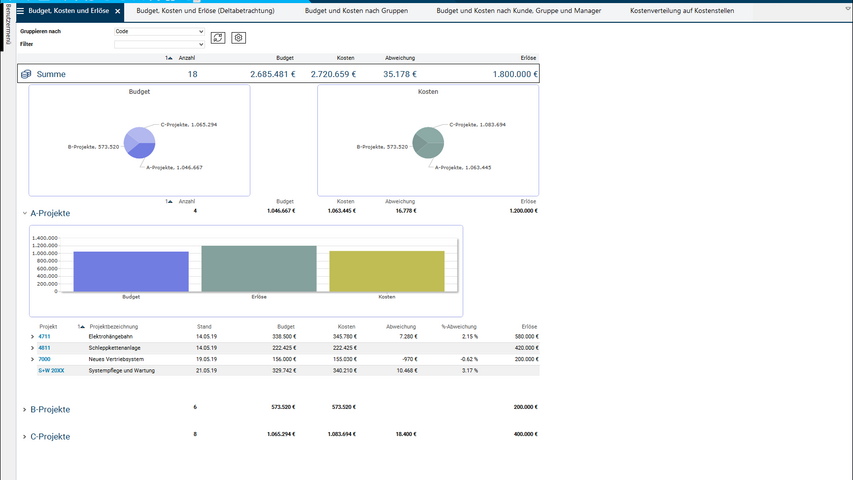The width and height of the screenshot is (853, 480).
Task: Expand the B-Projekte group
Action: tap(24, 409)
